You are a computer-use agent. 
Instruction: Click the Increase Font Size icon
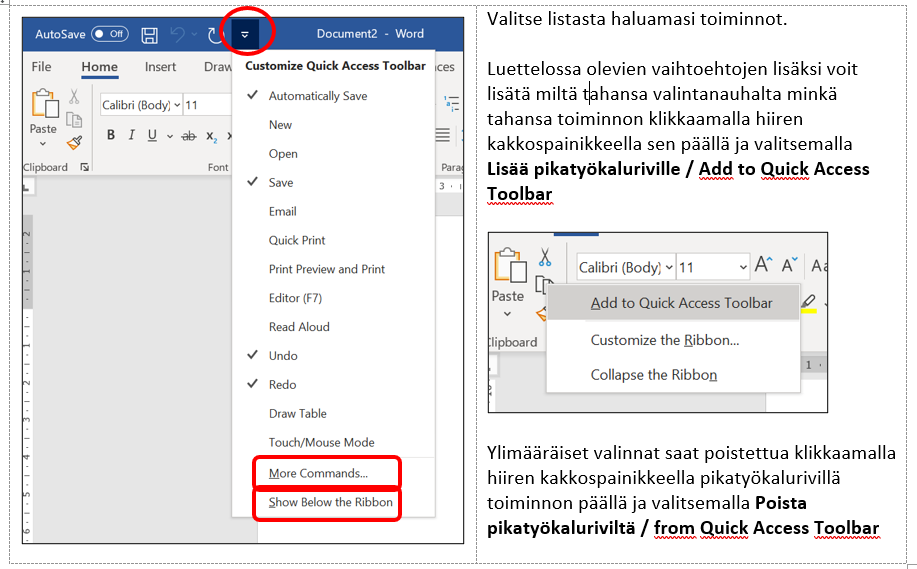click(763, 266)
